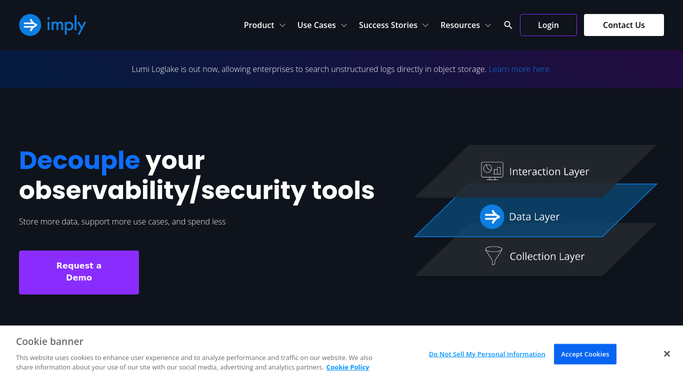Image resolution: width=683 pixels, height=384 pixels.
Task: Select the Interaction Layer label
Action: [549, 172]
